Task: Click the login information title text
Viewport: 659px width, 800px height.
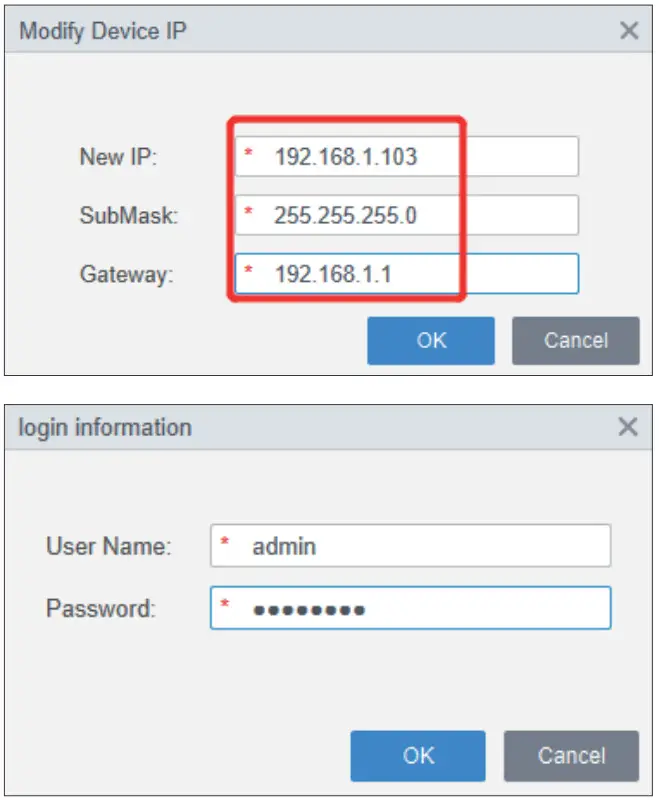Action: 105,428
